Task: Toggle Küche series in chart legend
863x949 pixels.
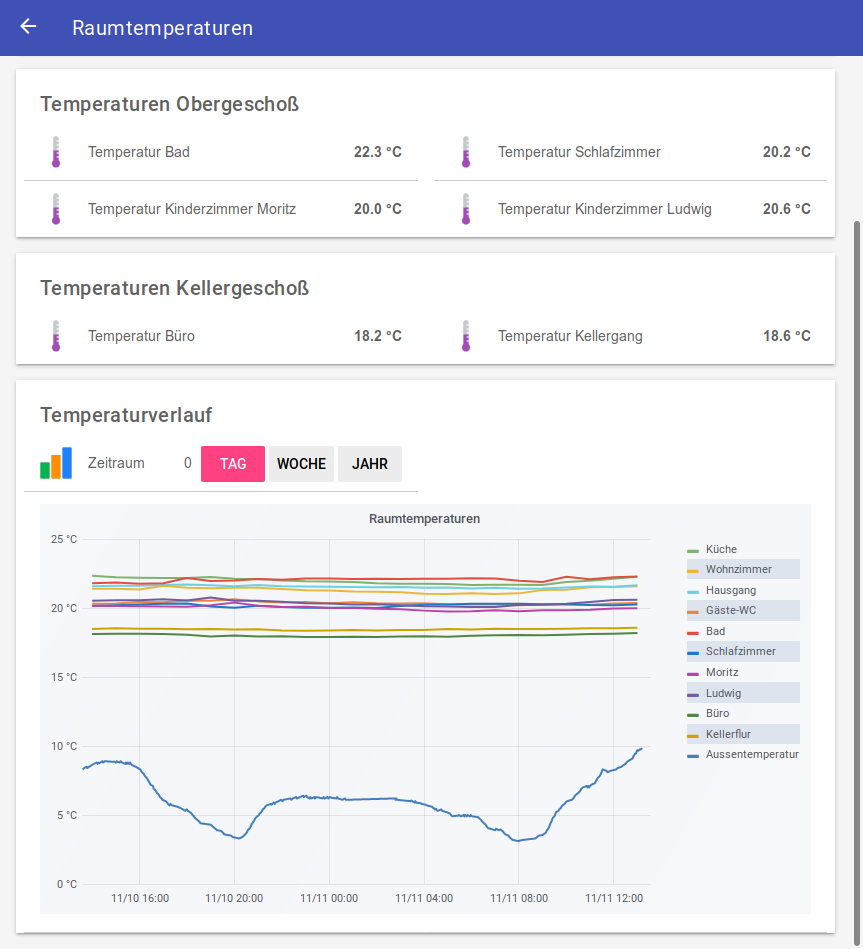Action: (720, 549)
